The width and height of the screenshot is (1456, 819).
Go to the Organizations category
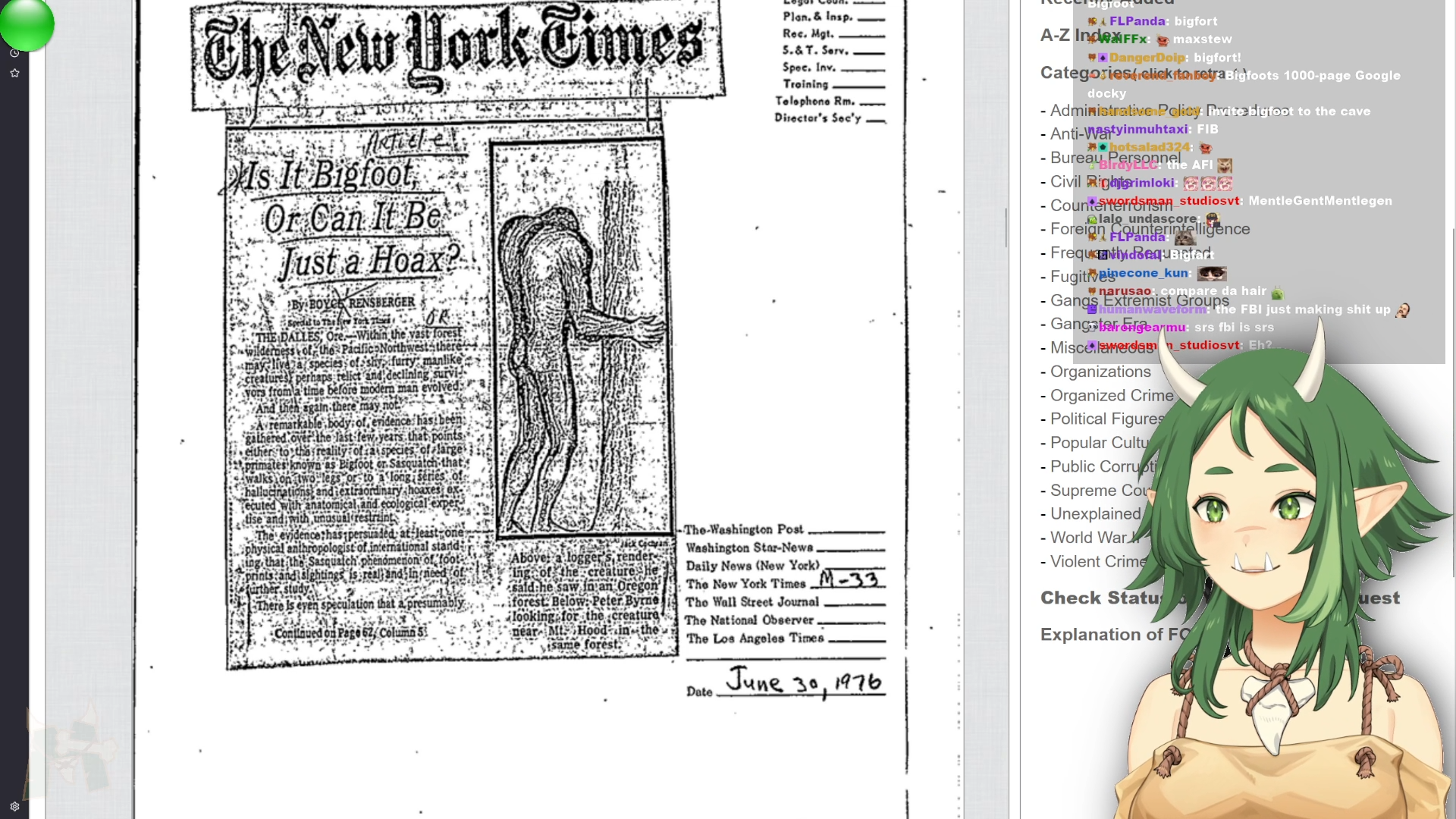tap(1100, 372)
